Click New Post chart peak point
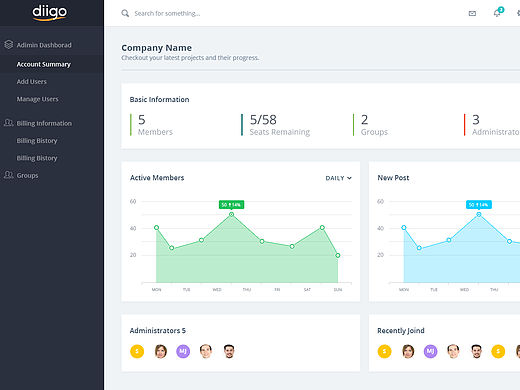The height and width of the screenshot is (390, 520). (479, 214)
